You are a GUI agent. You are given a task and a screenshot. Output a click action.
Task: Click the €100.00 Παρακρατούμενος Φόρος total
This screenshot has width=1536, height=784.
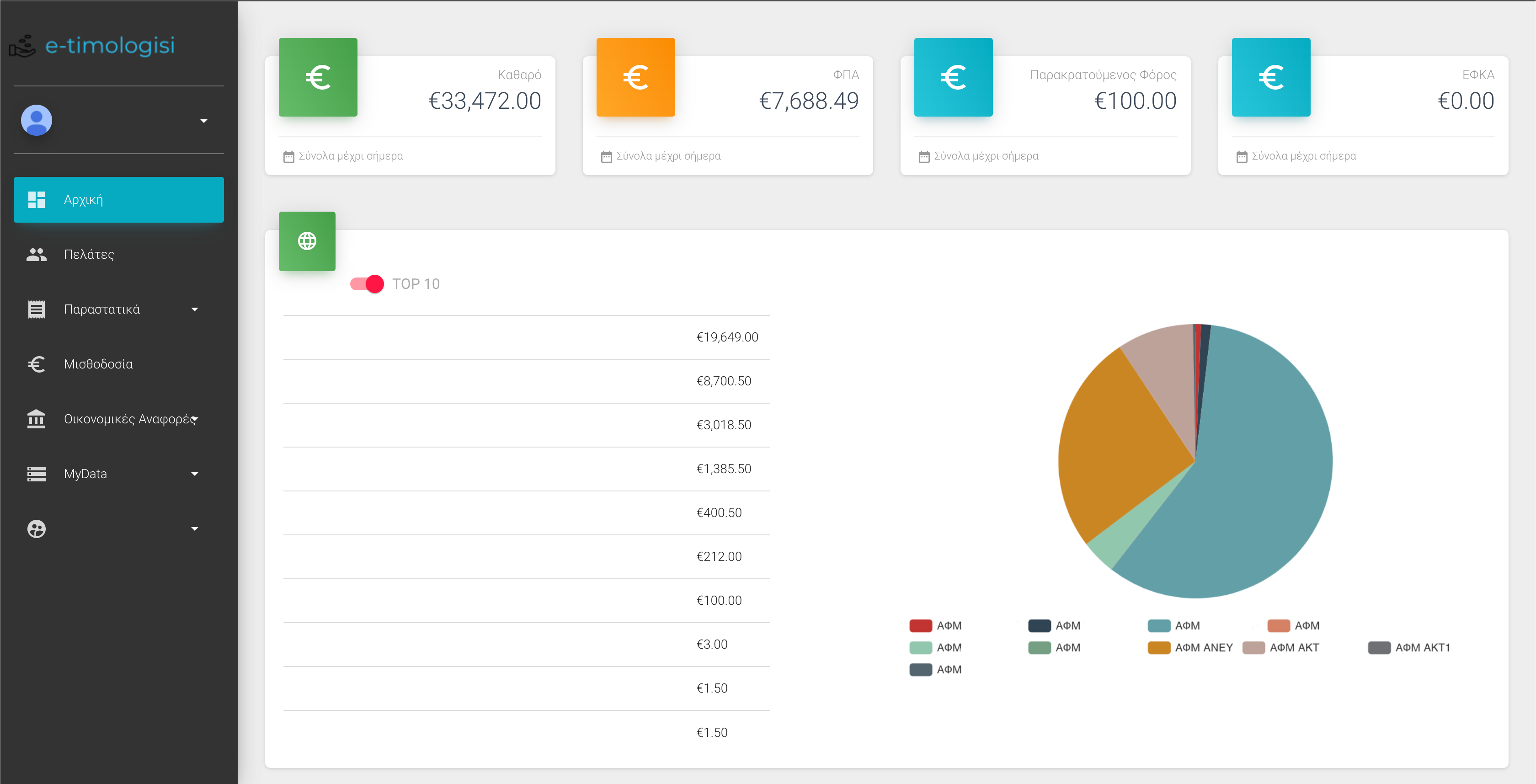(1135, 101)
